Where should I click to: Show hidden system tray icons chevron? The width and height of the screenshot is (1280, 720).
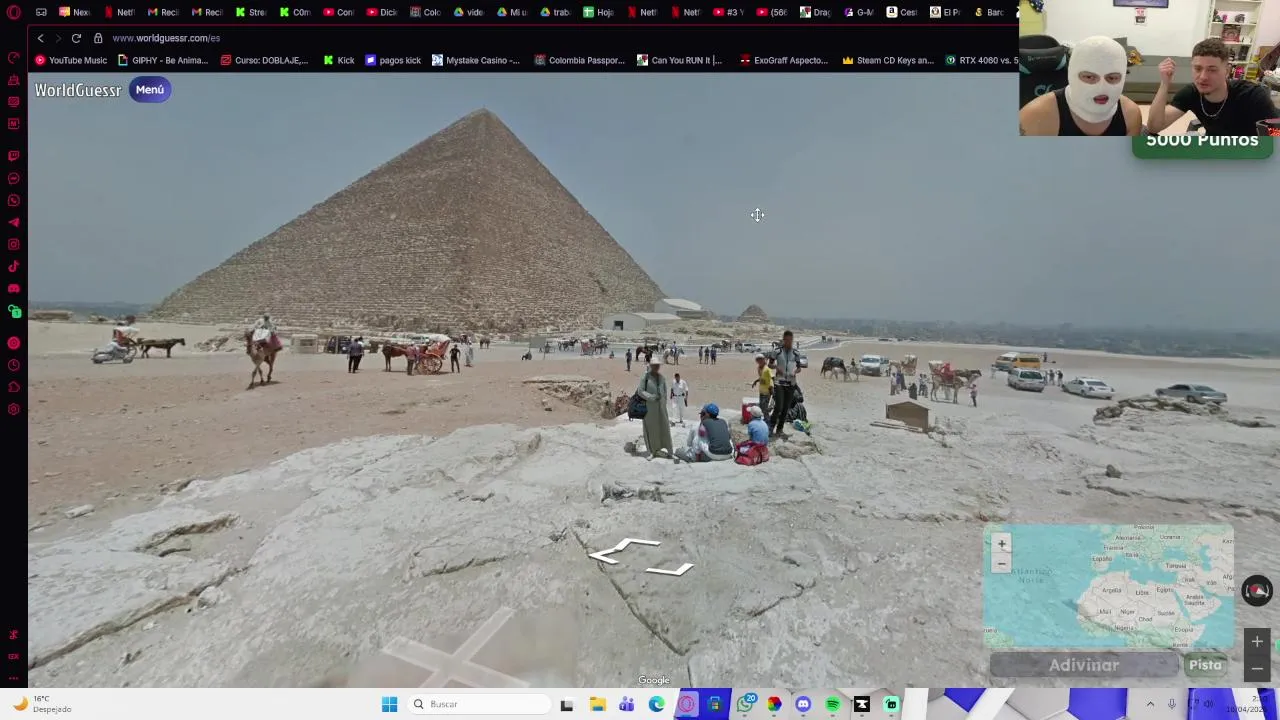point(1150,704)
